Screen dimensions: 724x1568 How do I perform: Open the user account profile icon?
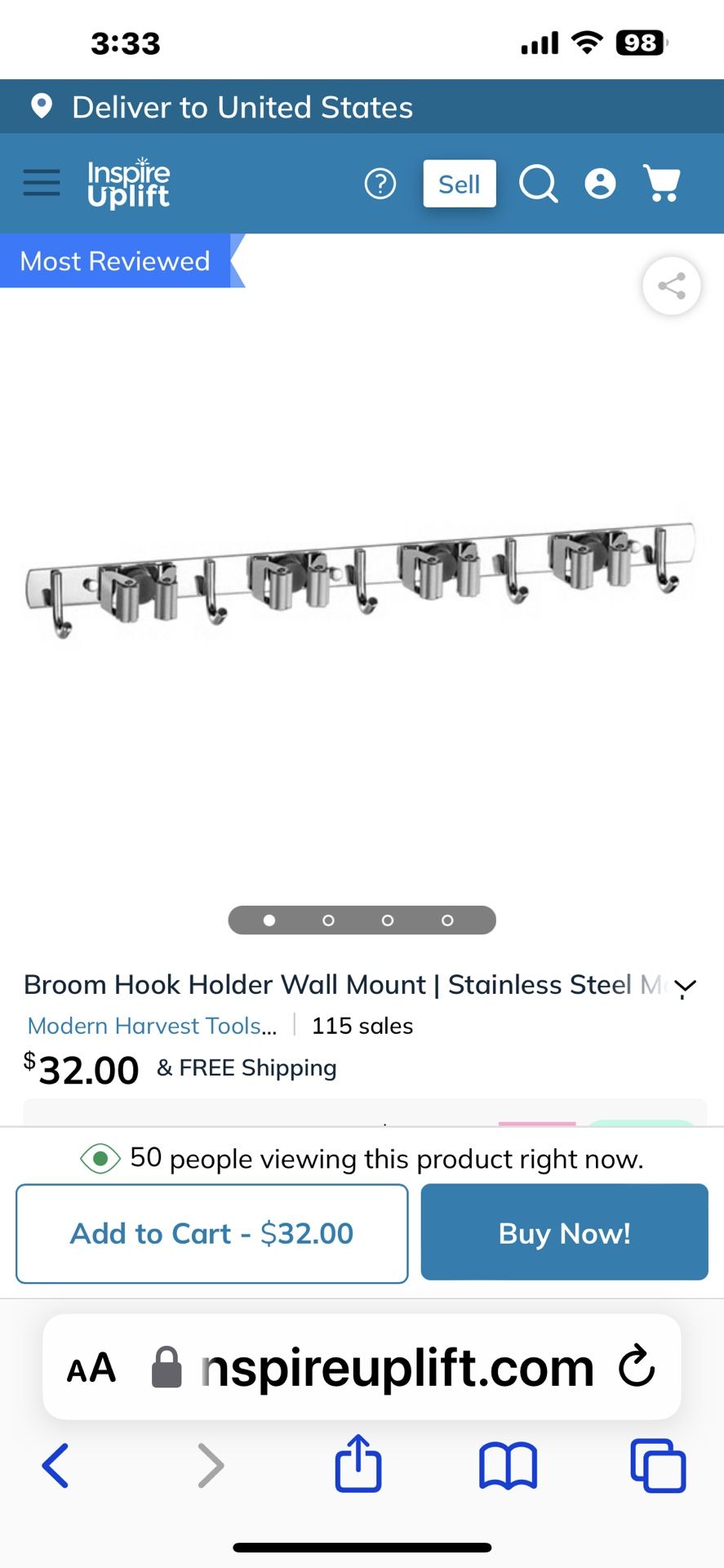tap(600, 184)
